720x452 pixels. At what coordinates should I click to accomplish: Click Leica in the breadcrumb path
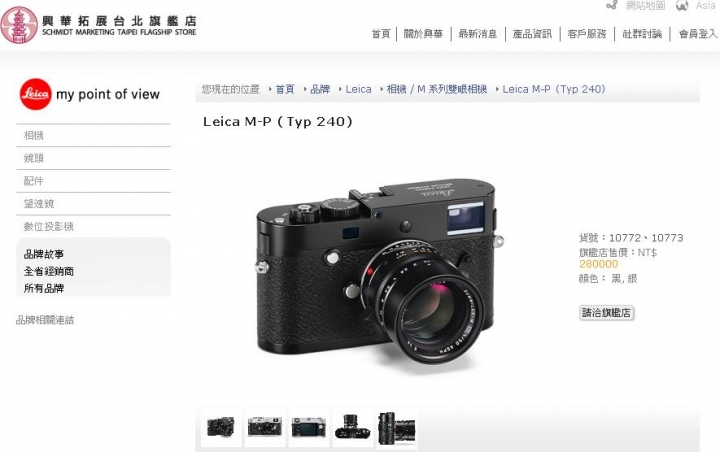[x=358, y=89]
